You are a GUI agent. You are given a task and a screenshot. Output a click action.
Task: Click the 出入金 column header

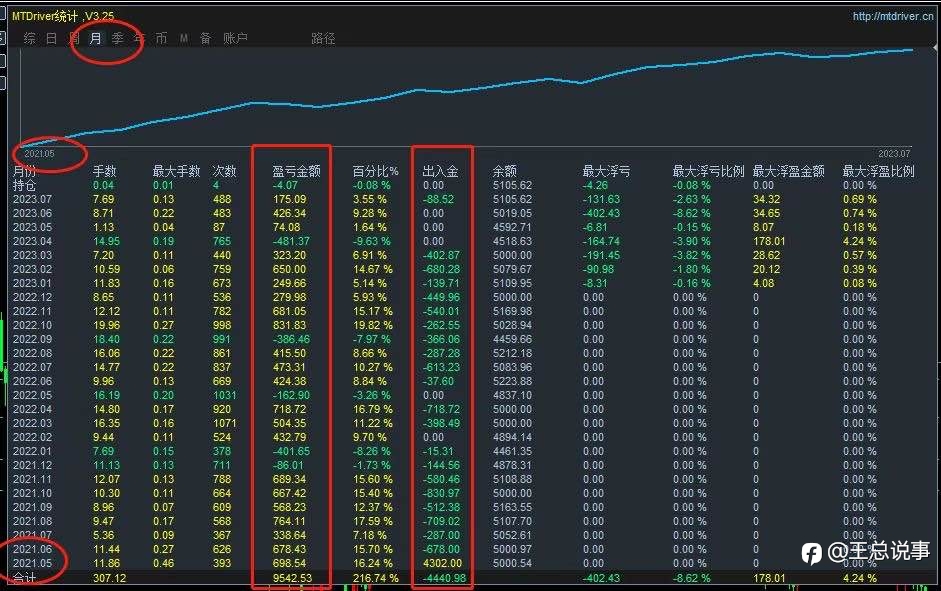[440, 171]
